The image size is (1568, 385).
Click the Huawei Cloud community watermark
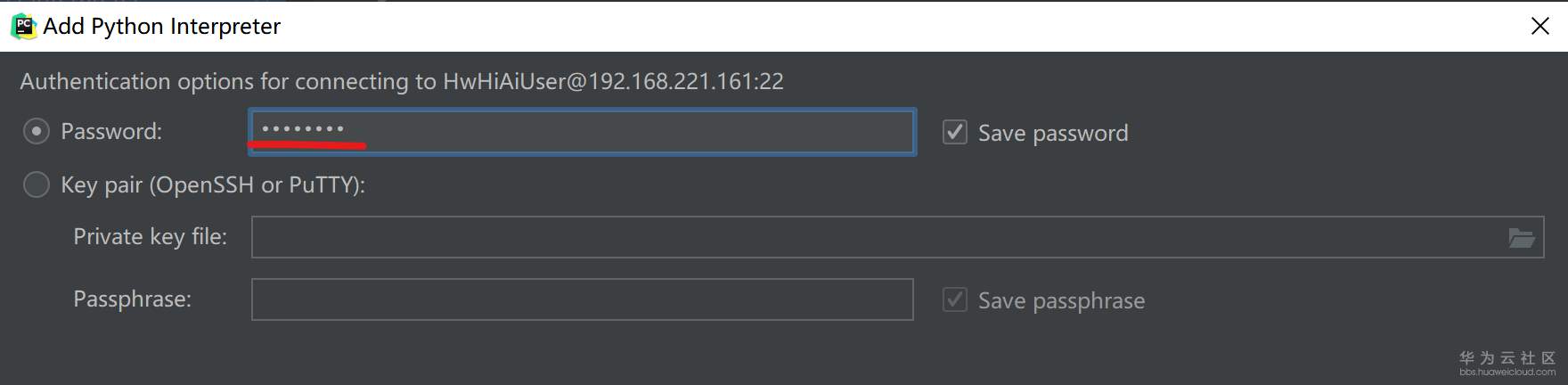(x=1507, y=363)
